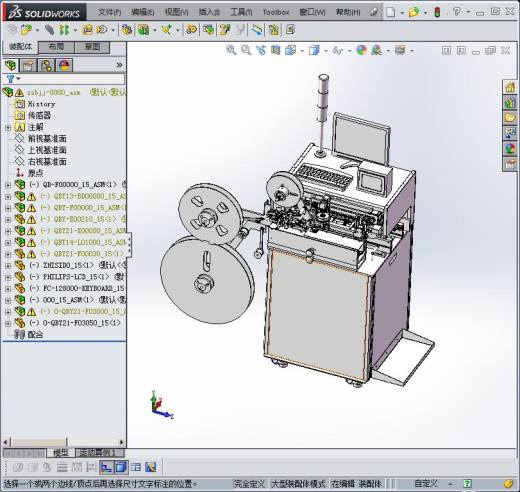Open the 工具(T) menu

(241, 12)
